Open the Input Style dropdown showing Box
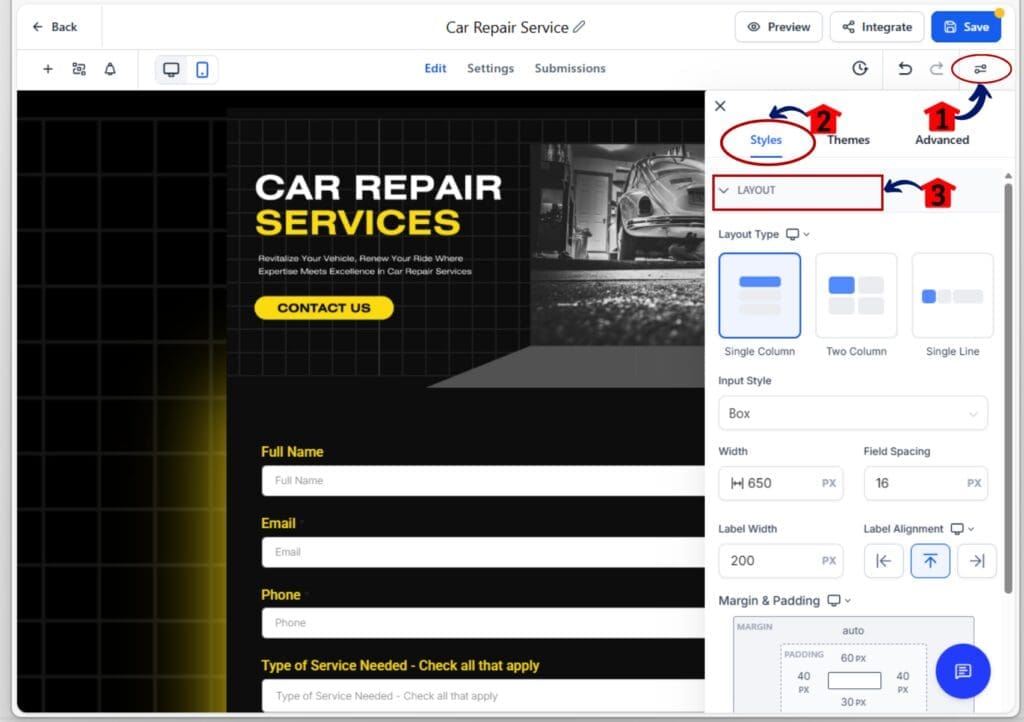Image resolution: width=1024 pixels, height=722 pixels. (x=852, y=413)
